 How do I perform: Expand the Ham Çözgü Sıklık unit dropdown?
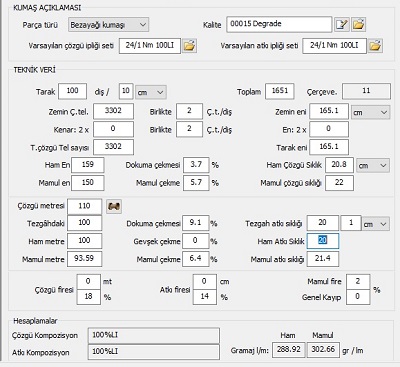click(x=373, y=165)
